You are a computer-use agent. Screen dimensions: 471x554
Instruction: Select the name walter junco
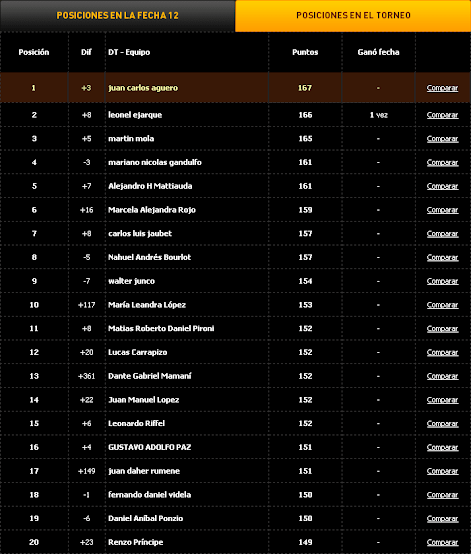pyautogui.click(x=131, y=281)
